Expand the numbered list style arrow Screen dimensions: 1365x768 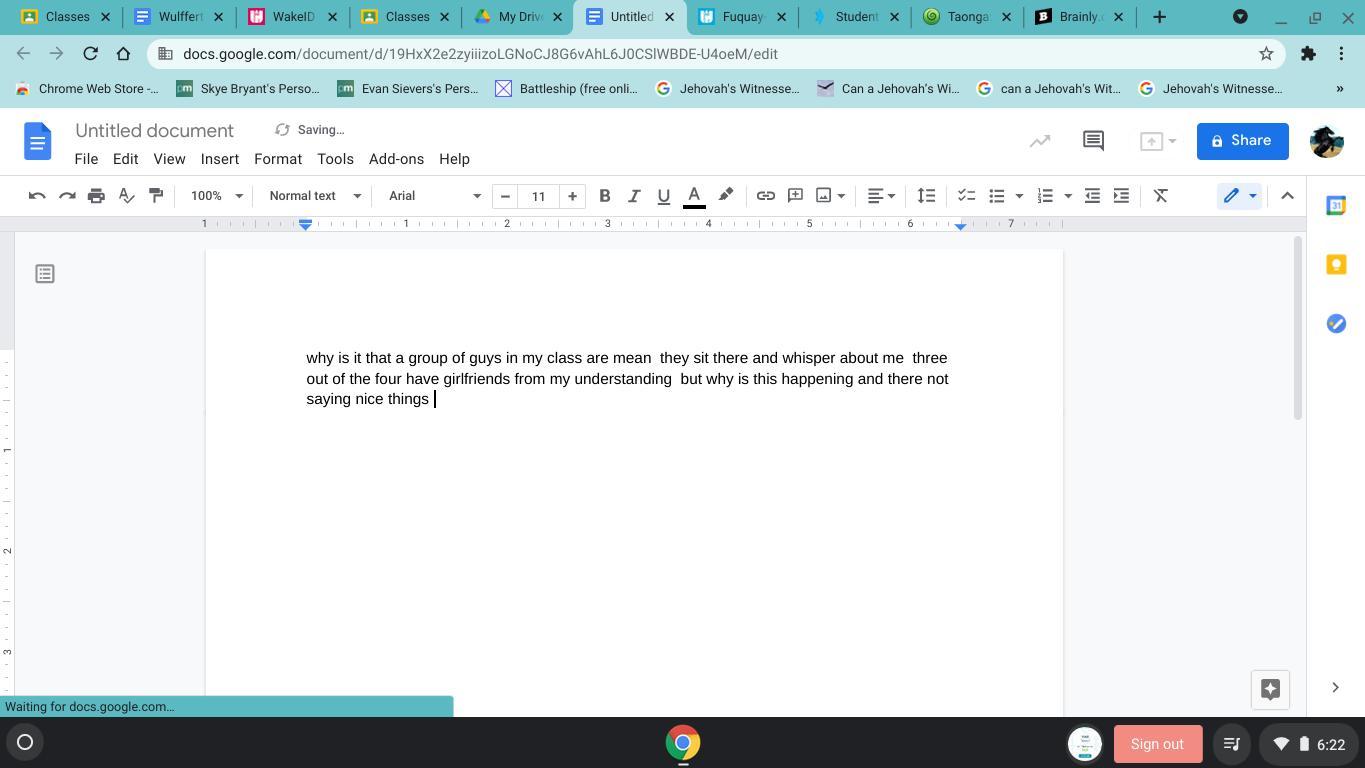(1068, 196)
